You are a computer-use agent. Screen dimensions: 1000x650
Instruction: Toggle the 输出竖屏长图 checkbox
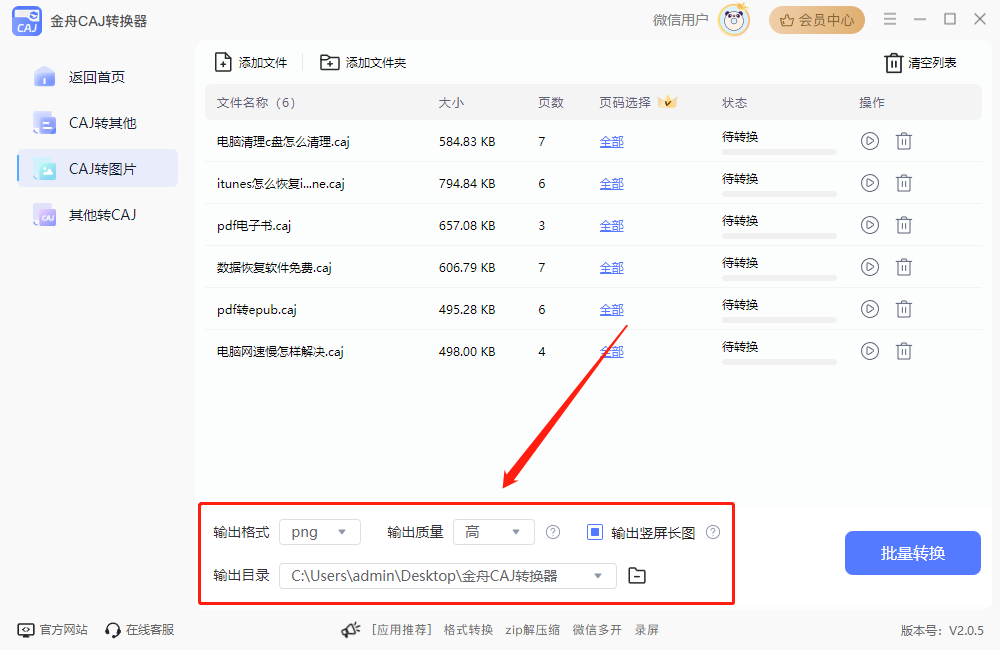(x=595, y=532)
